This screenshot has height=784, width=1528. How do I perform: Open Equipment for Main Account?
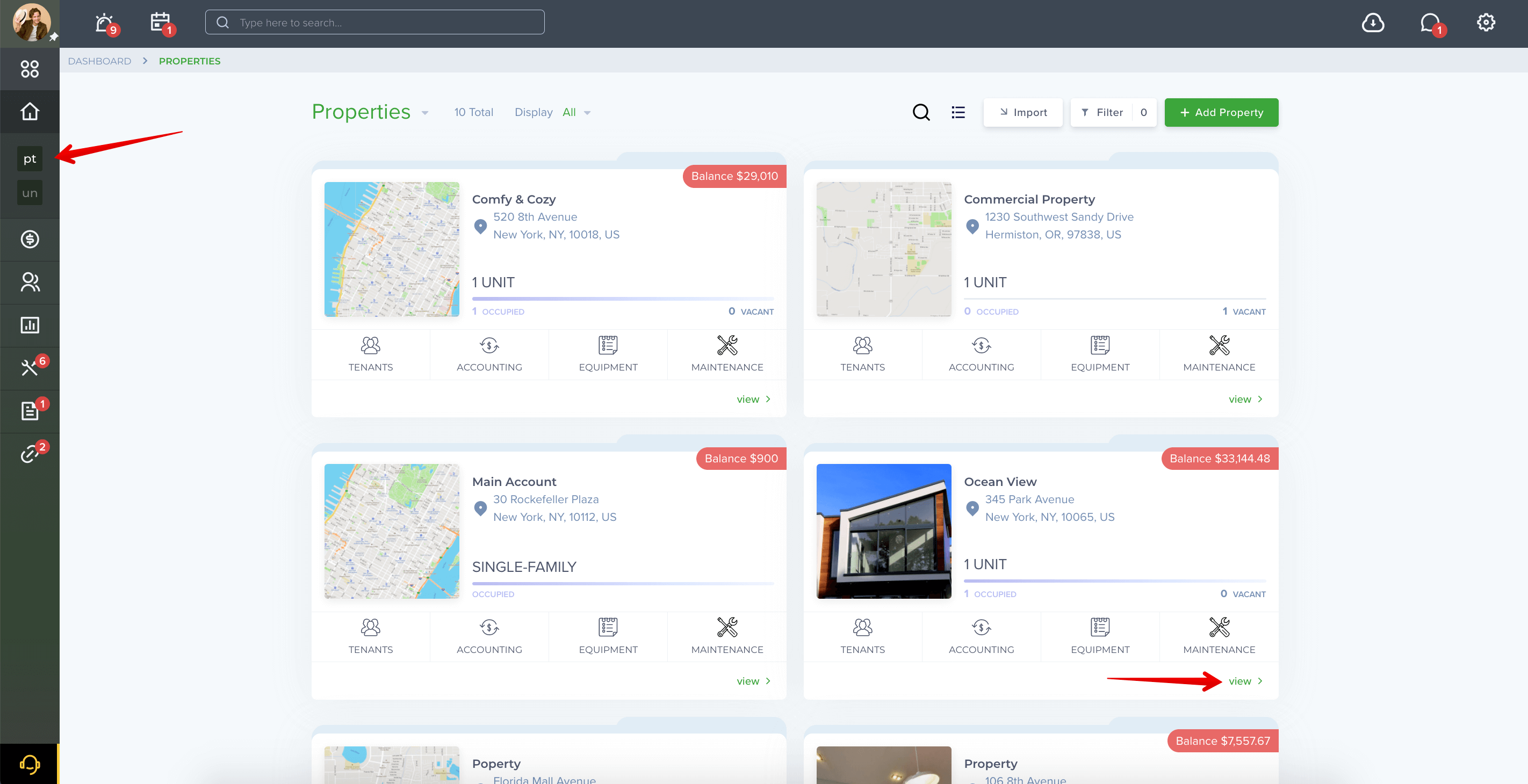pos(608,636)
